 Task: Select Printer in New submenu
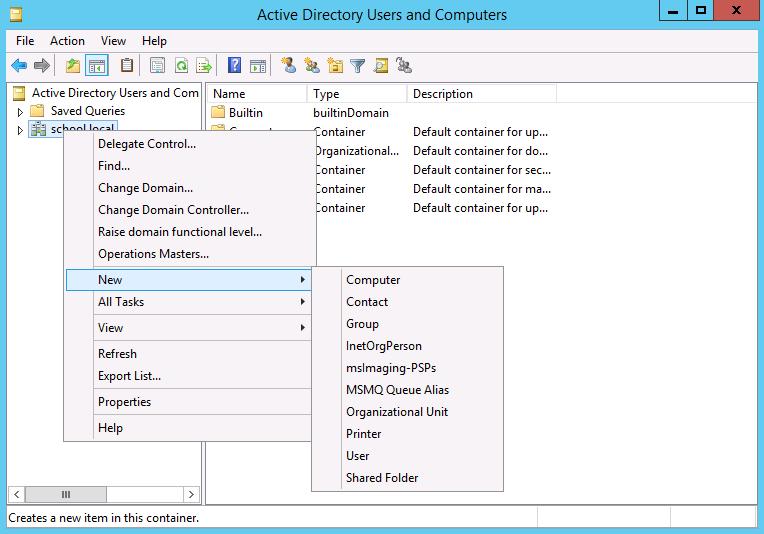coord(407,434)
